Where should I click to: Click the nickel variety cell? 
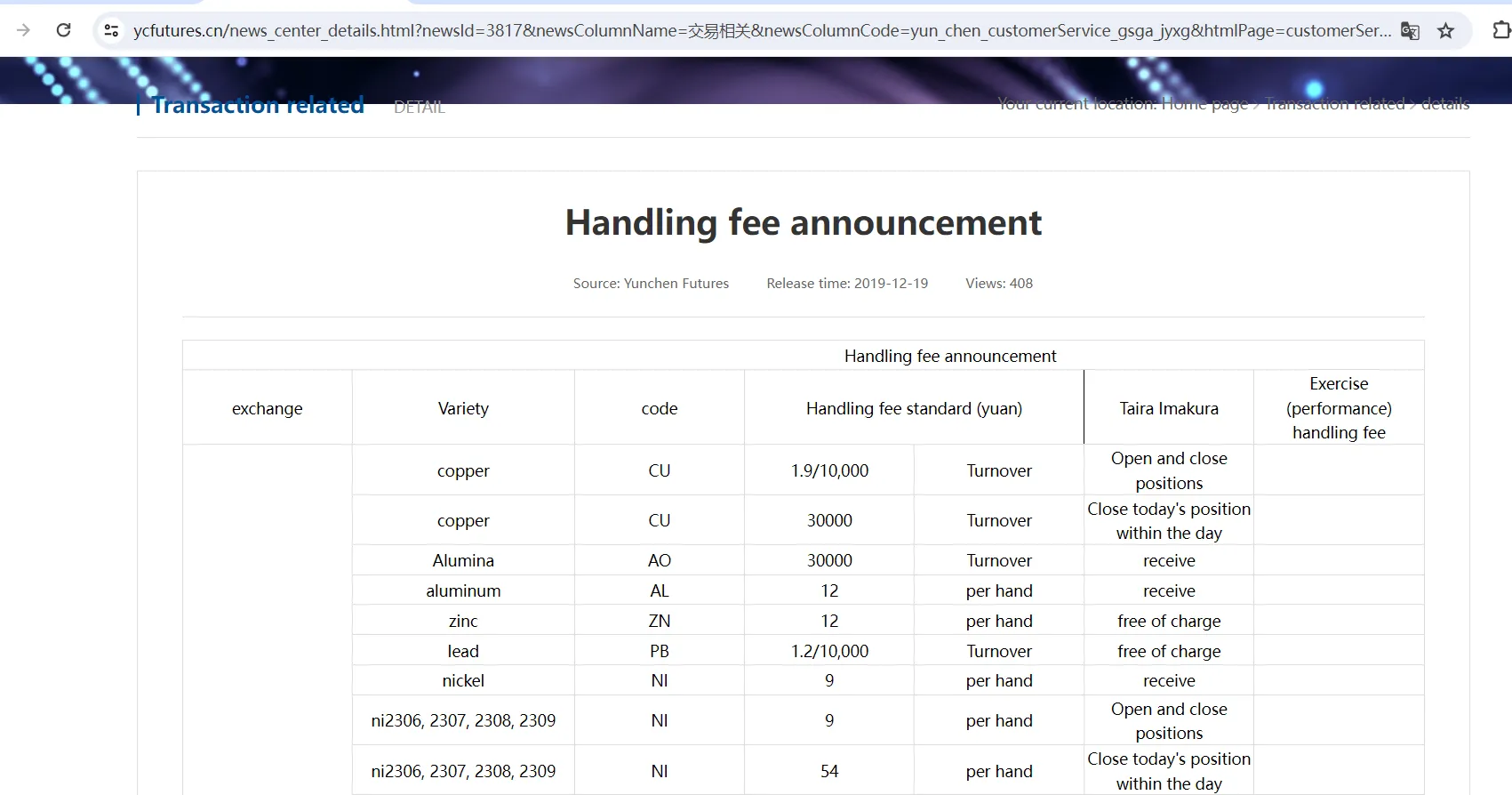tap(463, 680)
